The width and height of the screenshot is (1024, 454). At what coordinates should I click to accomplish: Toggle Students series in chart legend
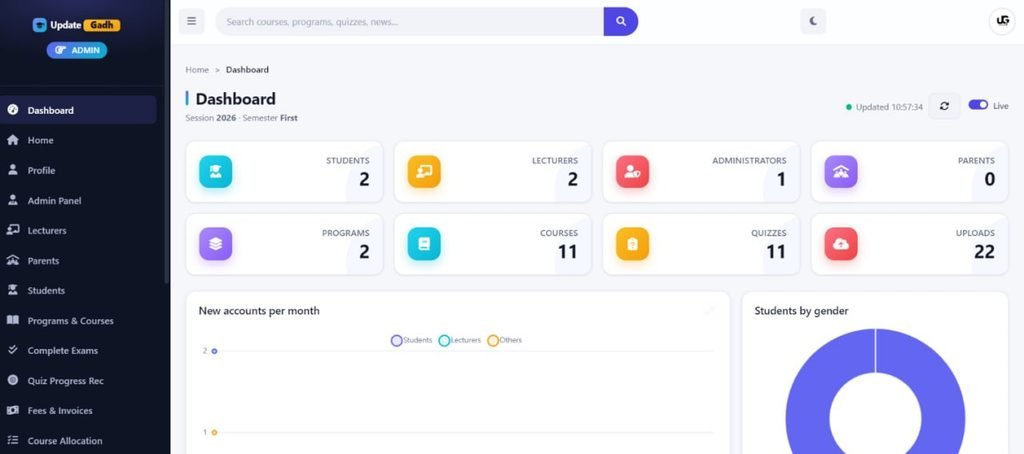tap(411, 340)
